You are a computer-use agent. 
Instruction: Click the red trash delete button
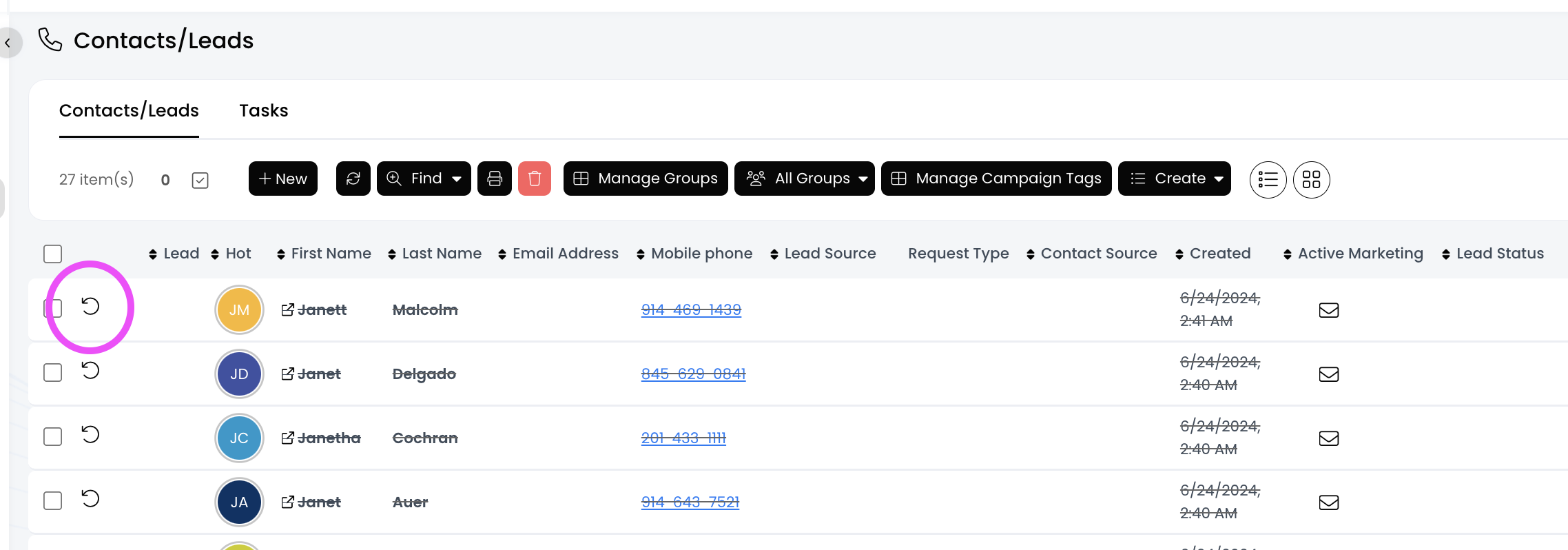point(535,179)
